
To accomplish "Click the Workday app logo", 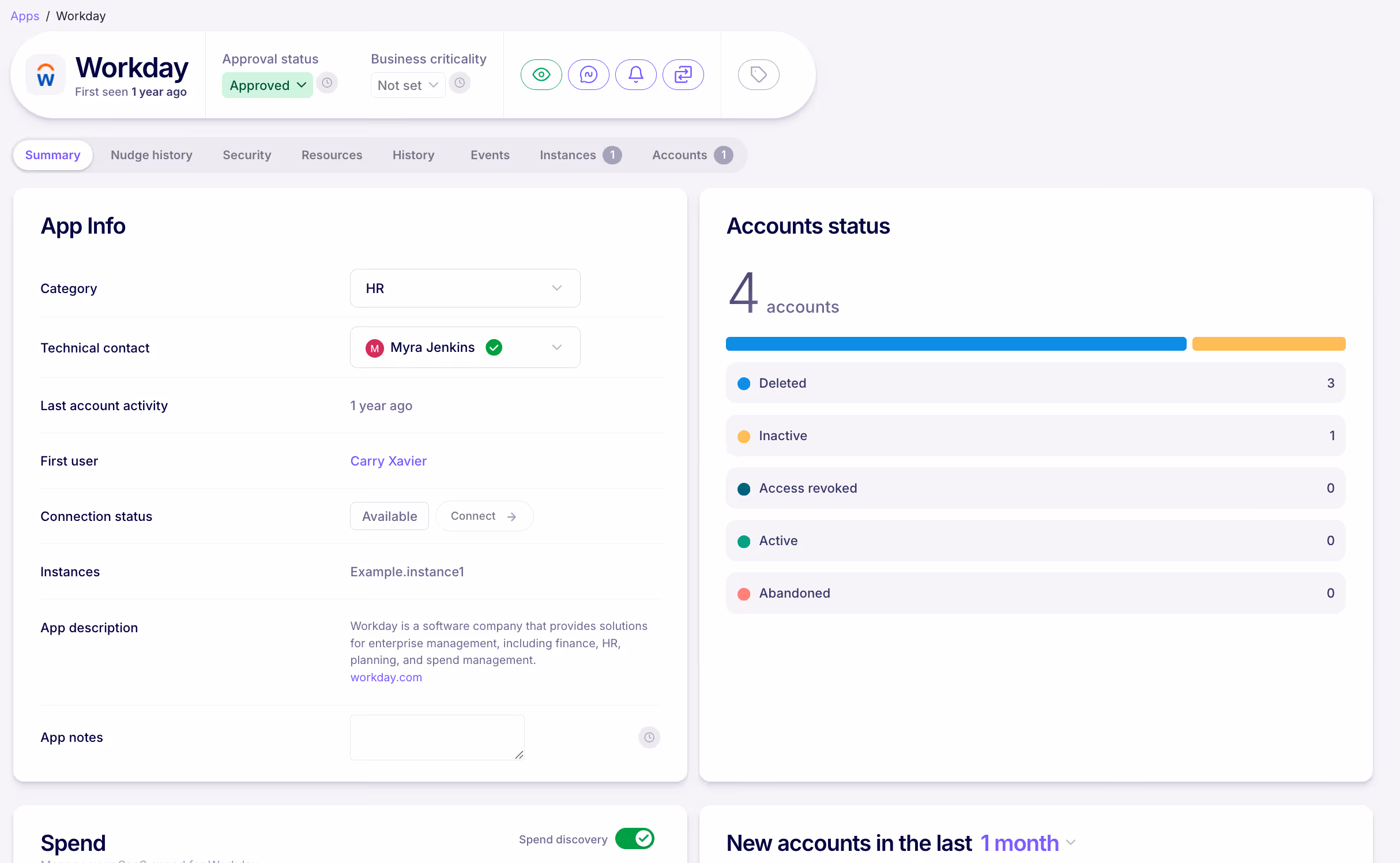I will 46,74.
